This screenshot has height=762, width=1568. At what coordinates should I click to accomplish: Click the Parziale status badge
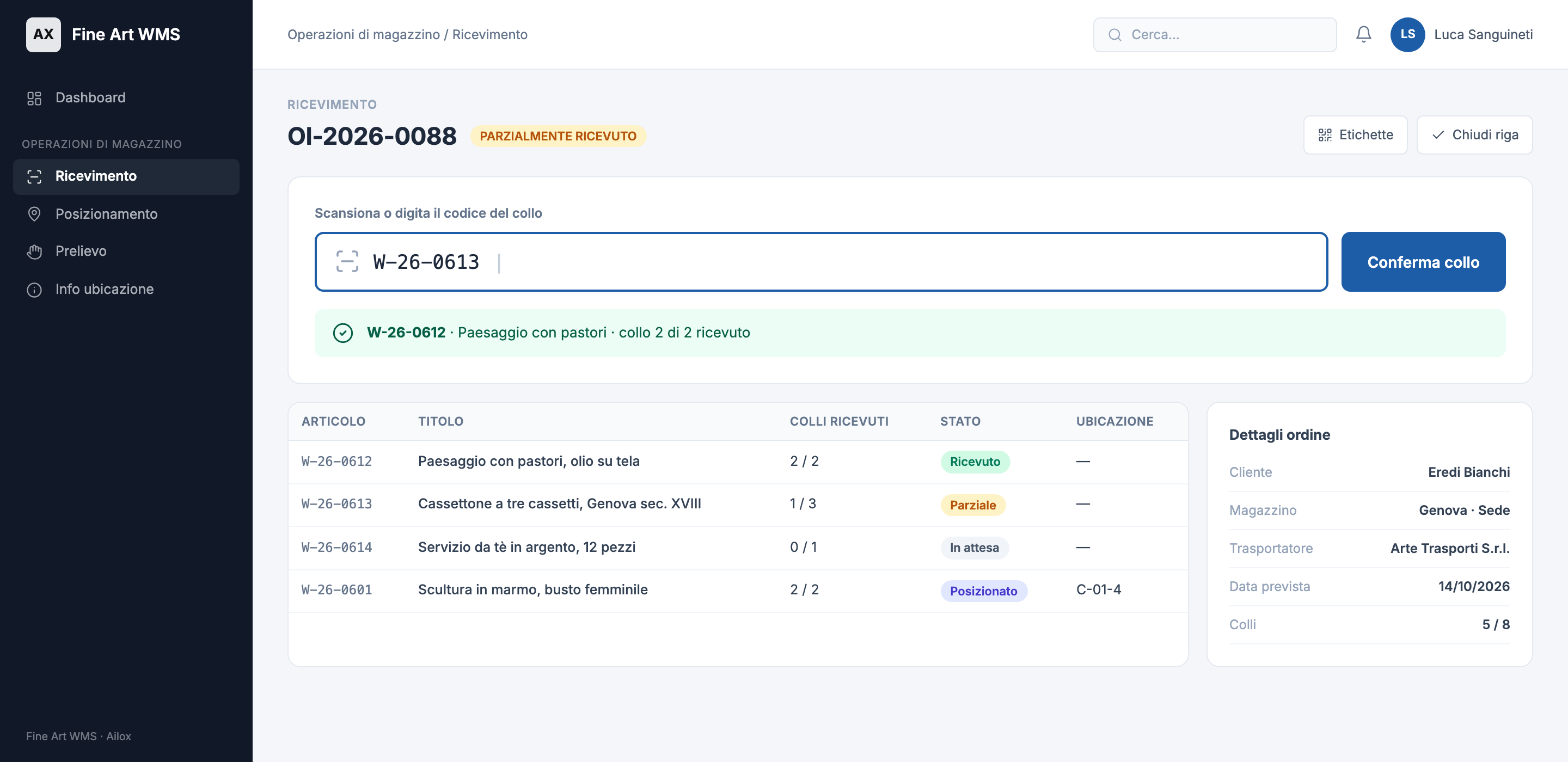pos(973,505)
